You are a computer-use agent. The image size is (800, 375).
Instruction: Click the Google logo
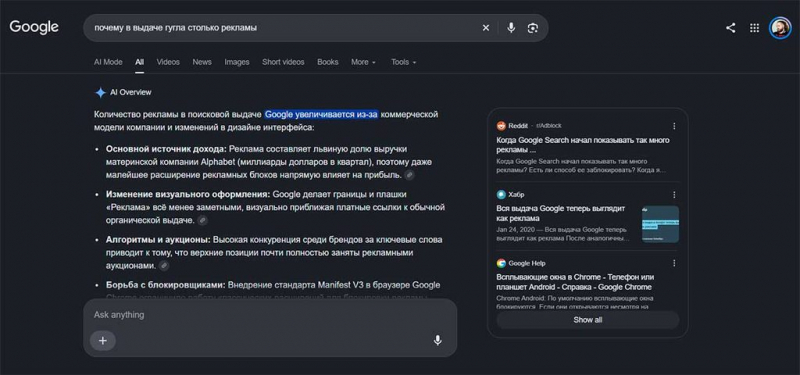coord(34,27)
